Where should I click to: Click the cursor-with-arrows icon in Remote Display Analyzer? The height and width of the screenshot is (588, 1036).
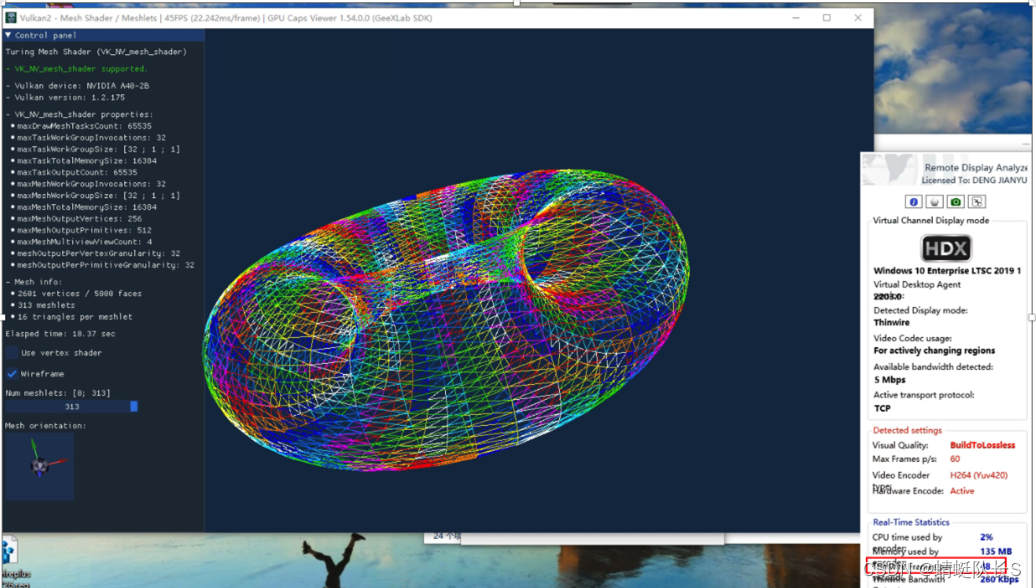click(x=977, y=201)
